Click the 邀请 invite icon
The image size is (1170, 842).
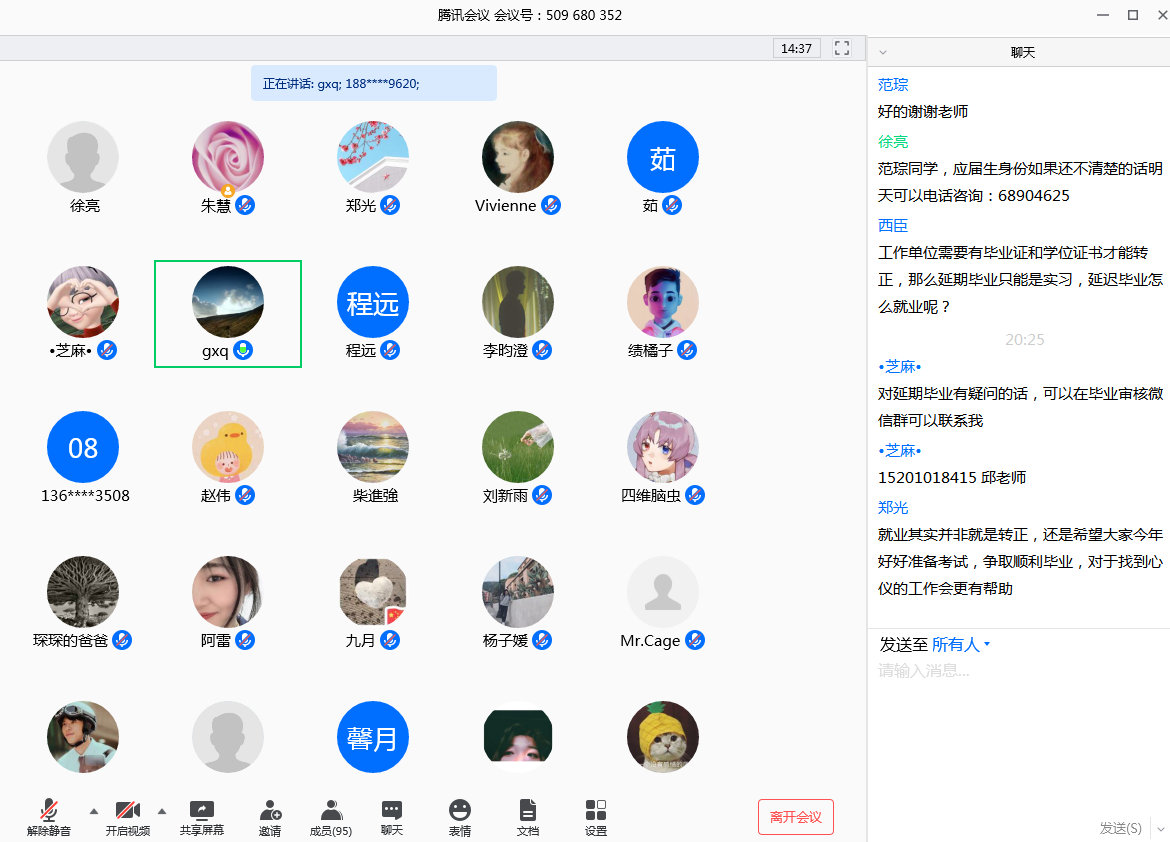270,817
